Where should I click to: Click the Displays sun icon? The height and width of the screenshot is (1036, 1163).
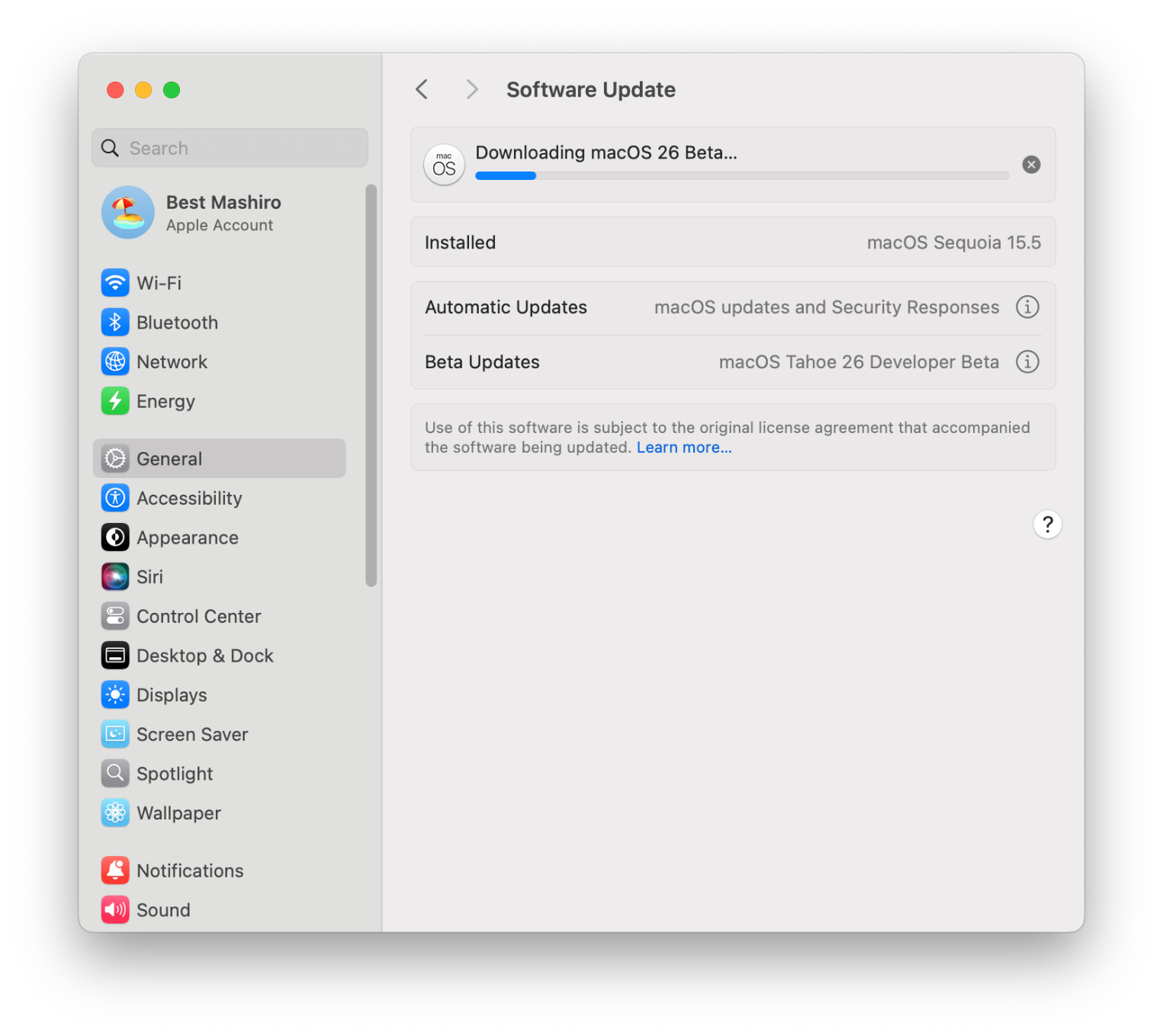click(x=115, y=695)
